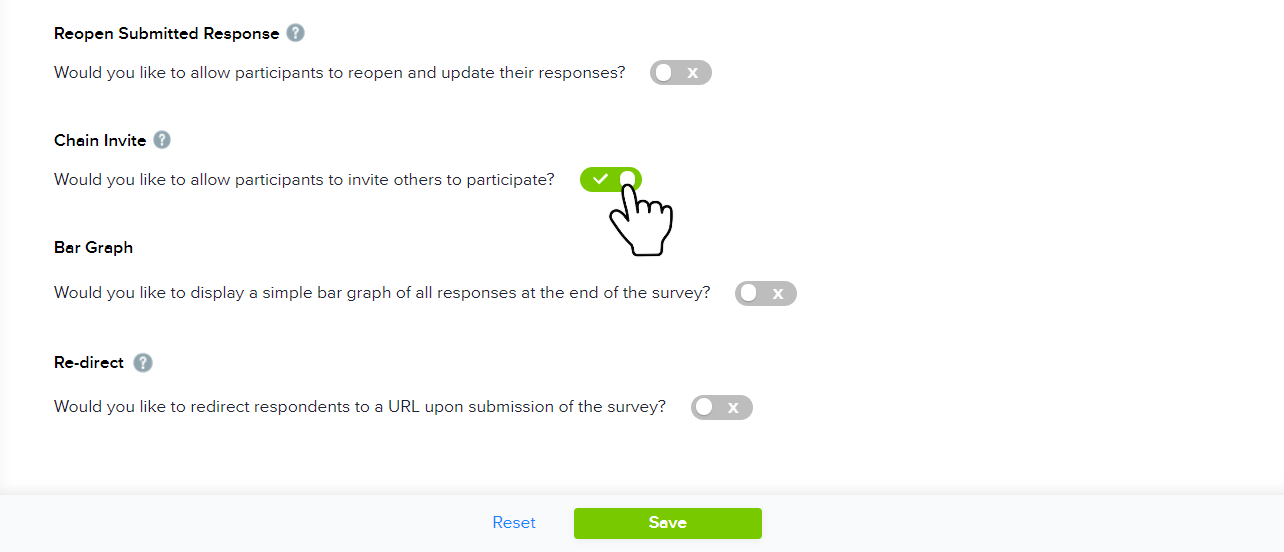
Task: Open the Chain Invite help tooltip icon
Action: click(162, 140)
